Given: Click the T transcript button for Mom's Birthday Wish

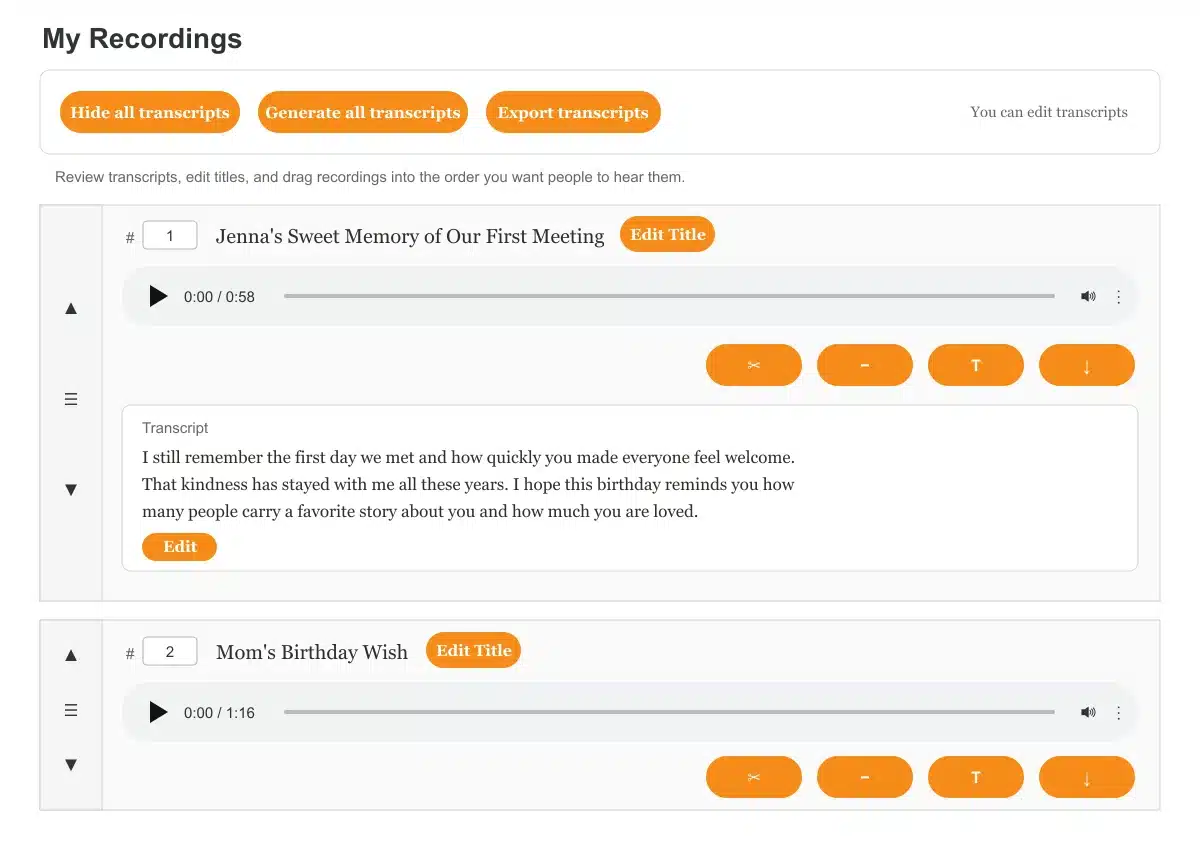Looking at the screenshot, I should tap(976, 777).
